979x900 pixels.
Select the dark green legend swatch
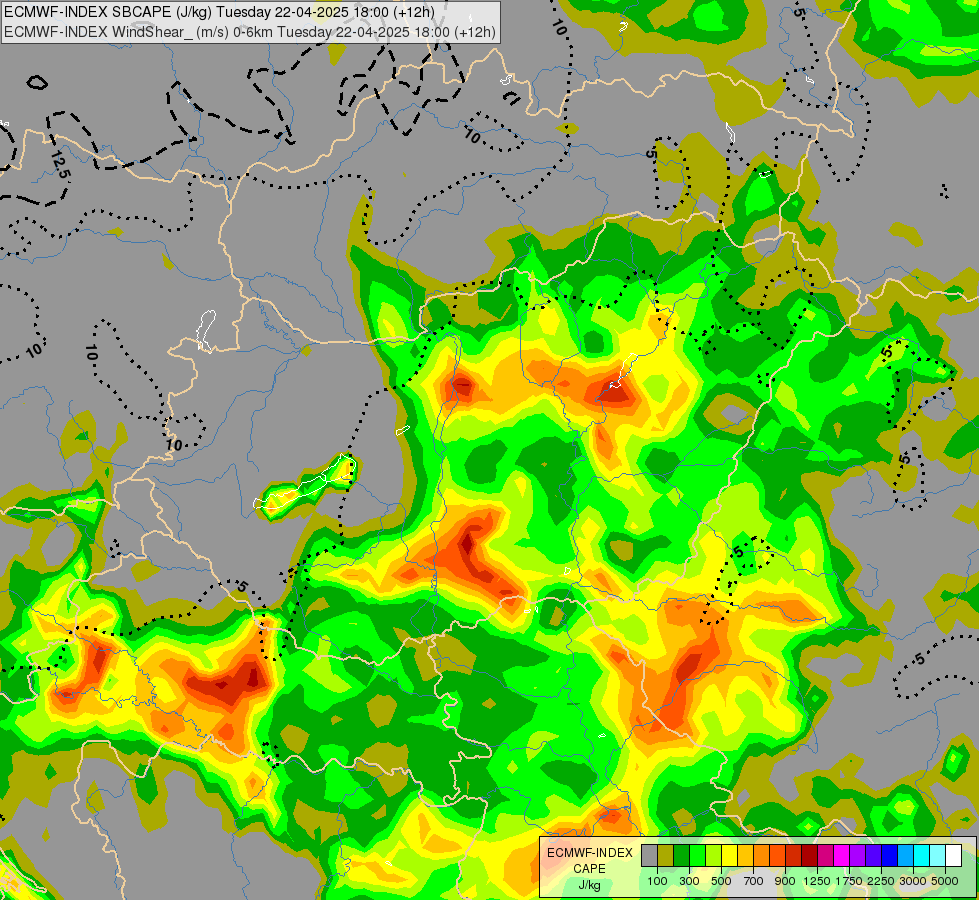tap(682, 855)
